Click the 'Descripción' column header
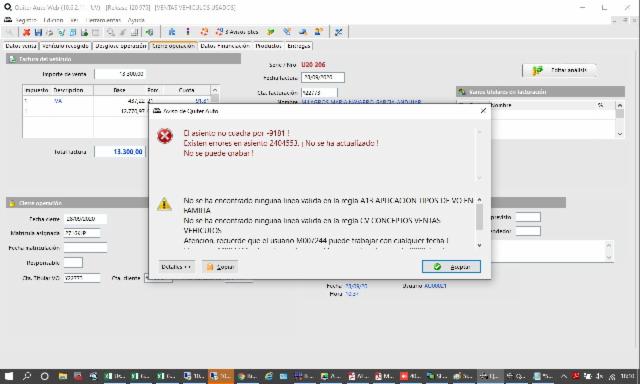This screenshot has height=384, width=640. point(68,90)
